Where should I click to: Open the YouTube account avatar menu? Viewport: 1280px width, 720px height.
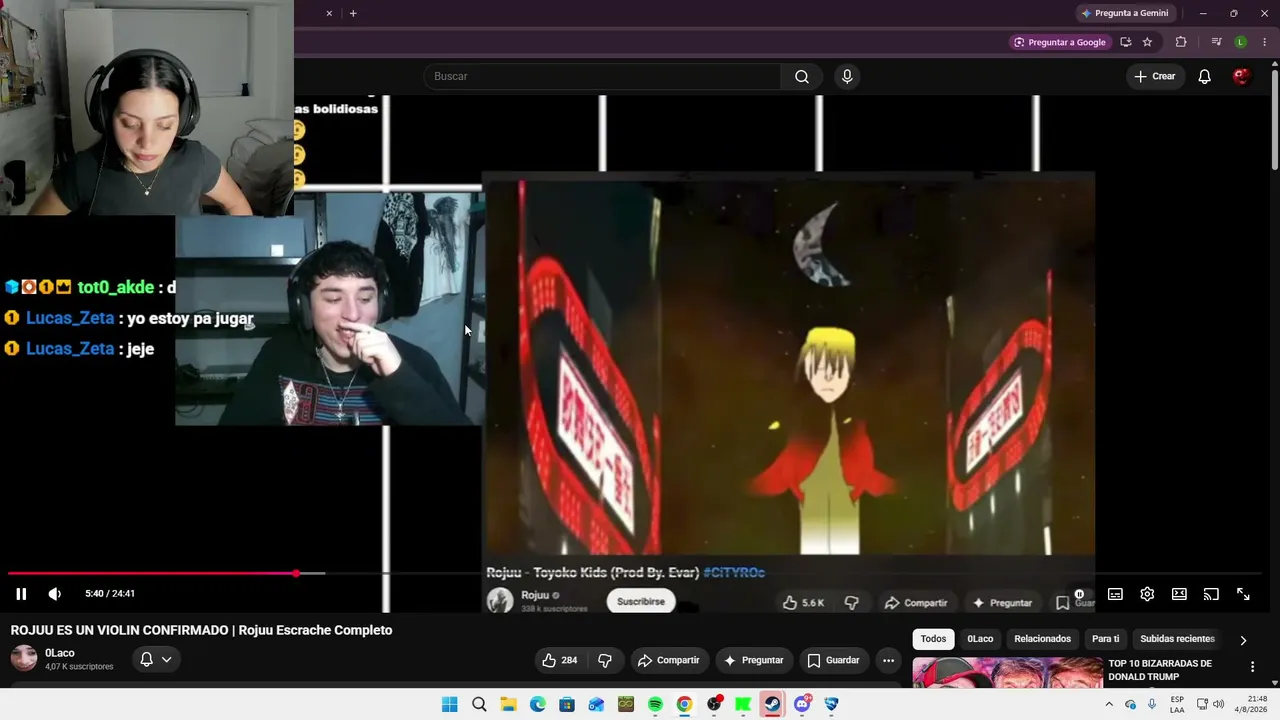tap(1241, 77)
